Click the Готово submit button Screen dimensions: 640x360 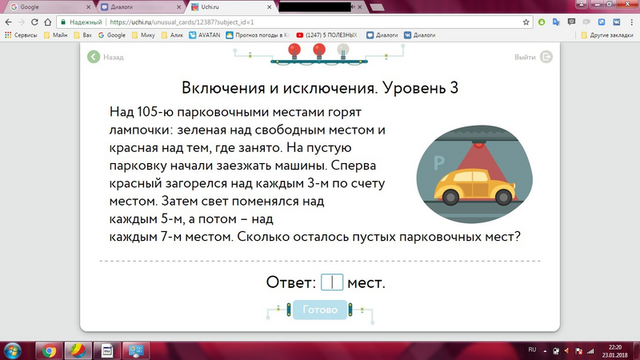point(320,310)
